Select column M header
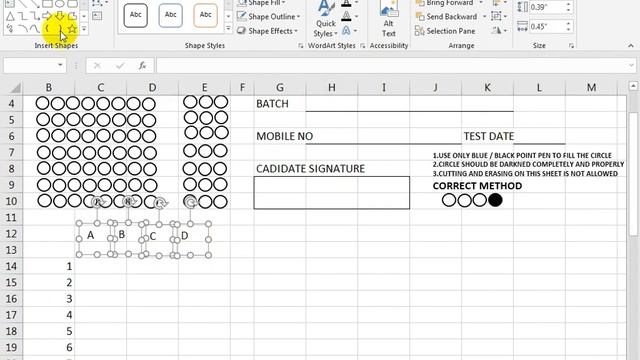 click(591, 88)
